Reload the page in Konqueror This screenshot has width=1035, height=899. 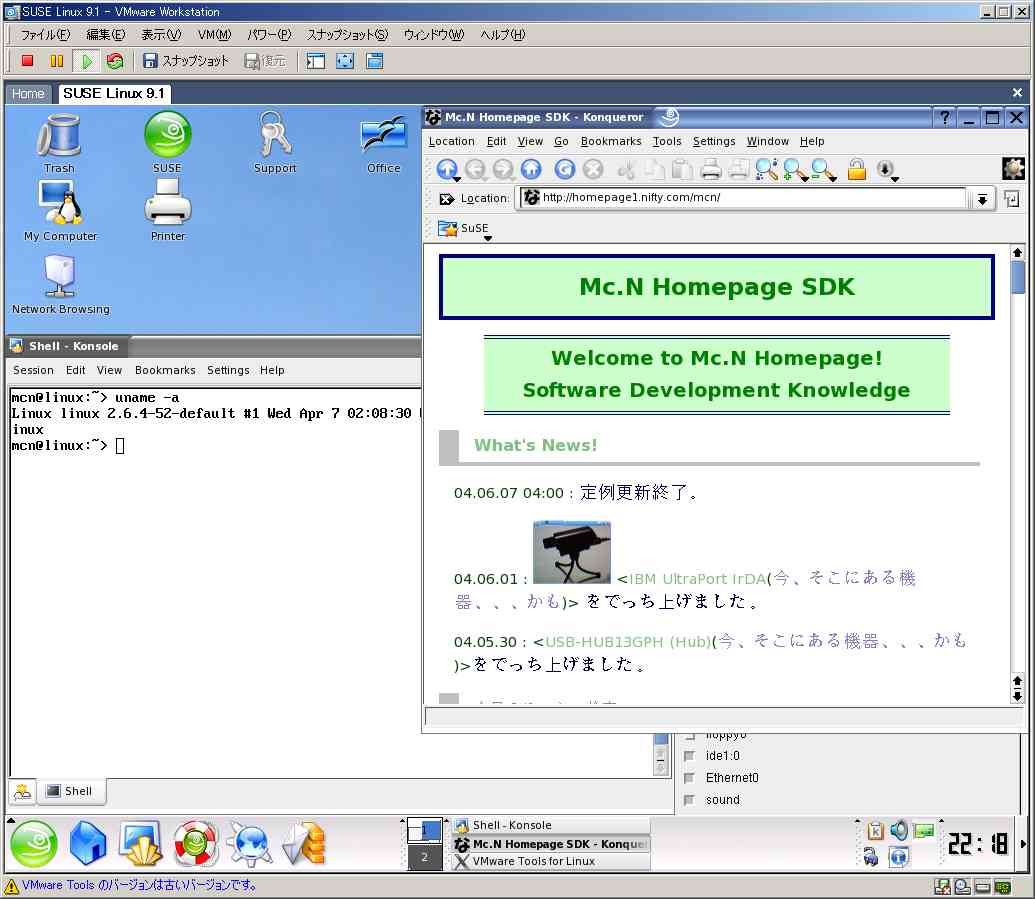[x=564, y=169]
